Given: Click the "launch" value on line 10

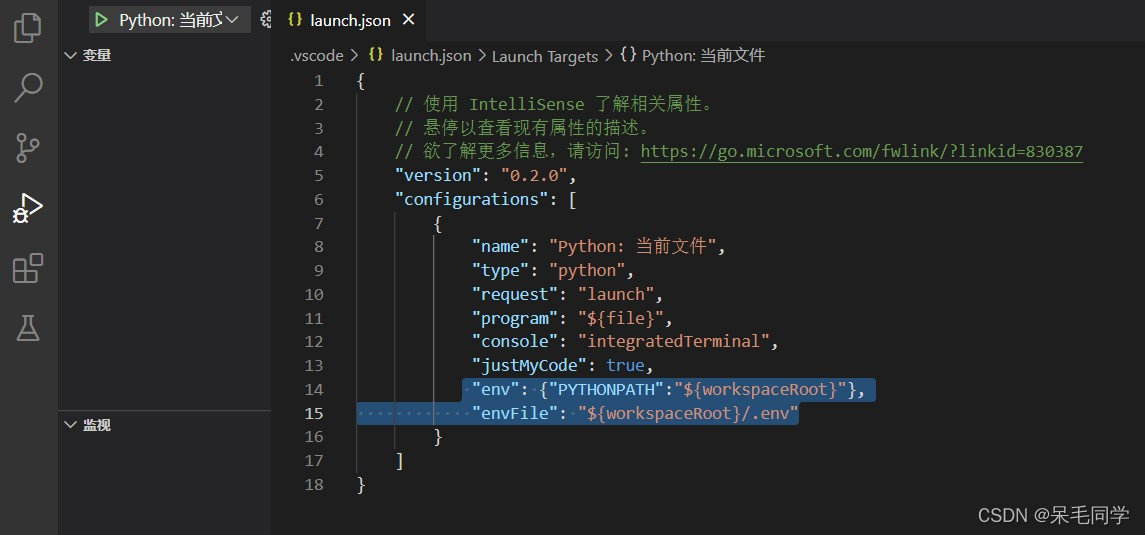Looking at the screenshot, I should pos(617,294).
